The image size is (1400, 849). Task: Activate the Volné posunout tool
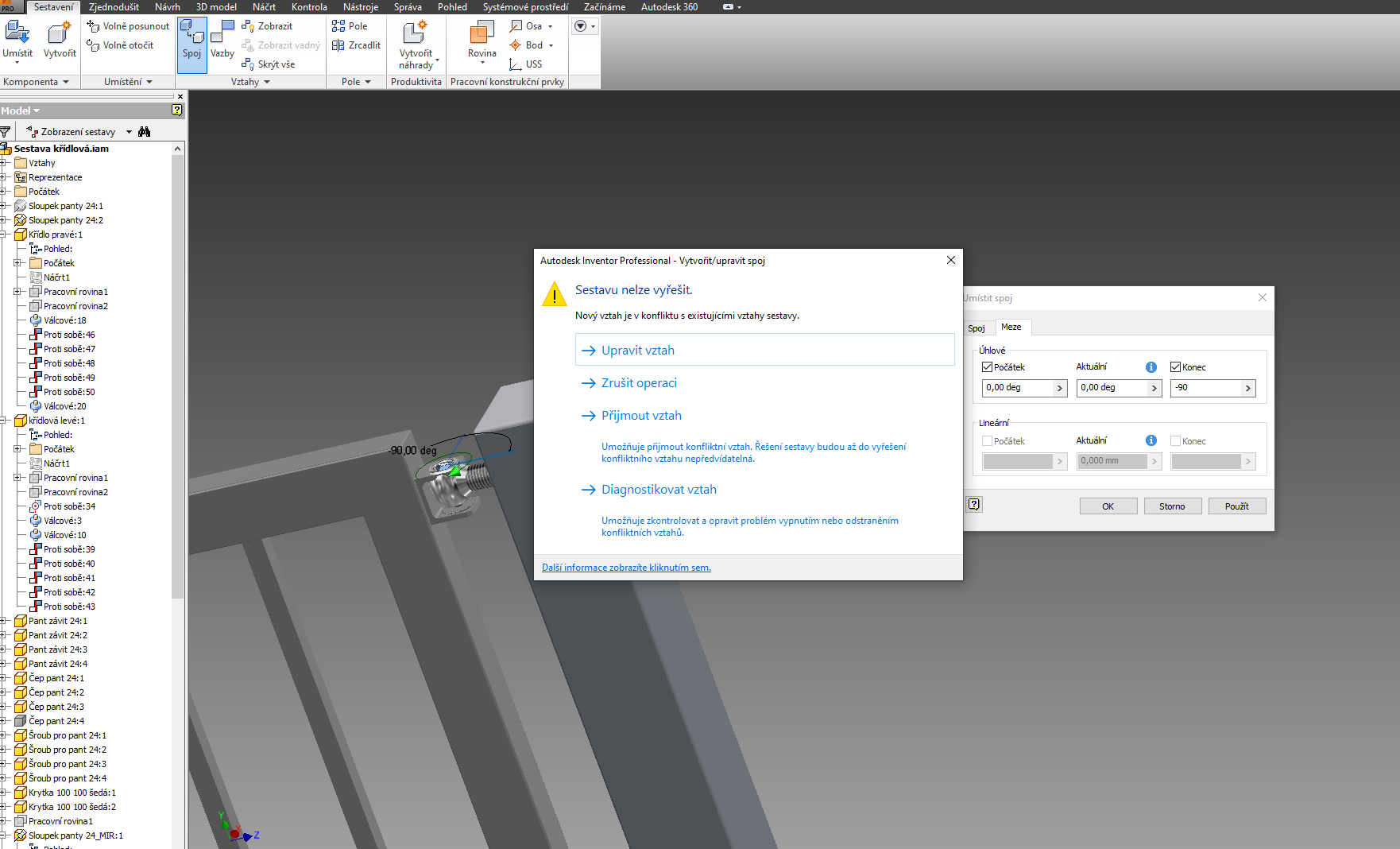(129, 25)
